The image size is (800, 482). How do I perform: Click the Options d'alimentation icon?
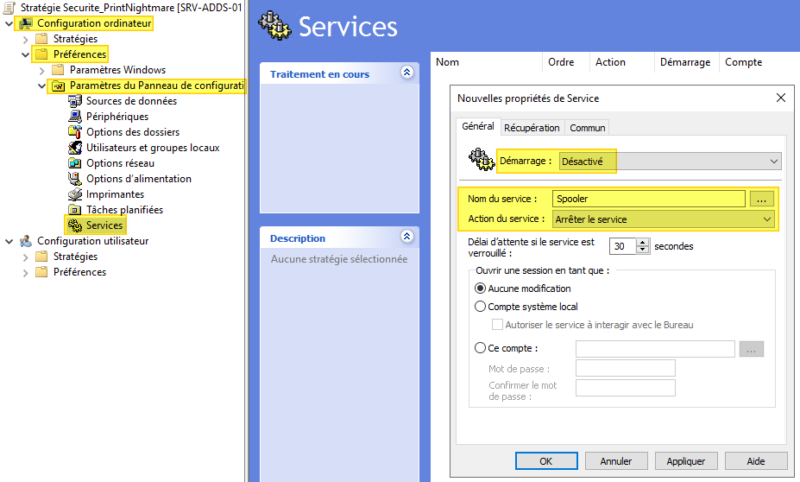(75, 179)
